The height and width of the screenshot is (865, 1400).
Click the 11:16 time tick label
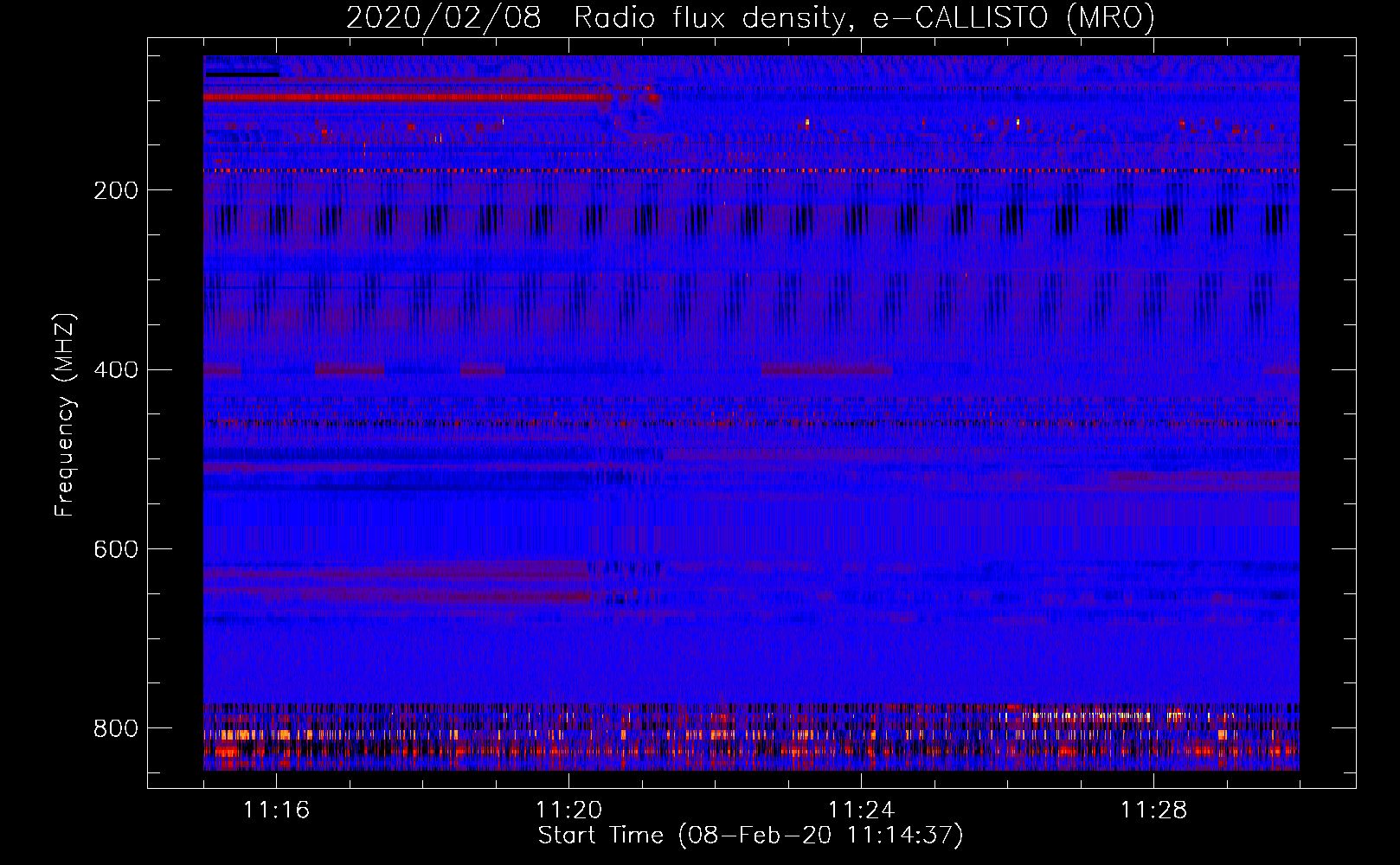click(276, 810)
